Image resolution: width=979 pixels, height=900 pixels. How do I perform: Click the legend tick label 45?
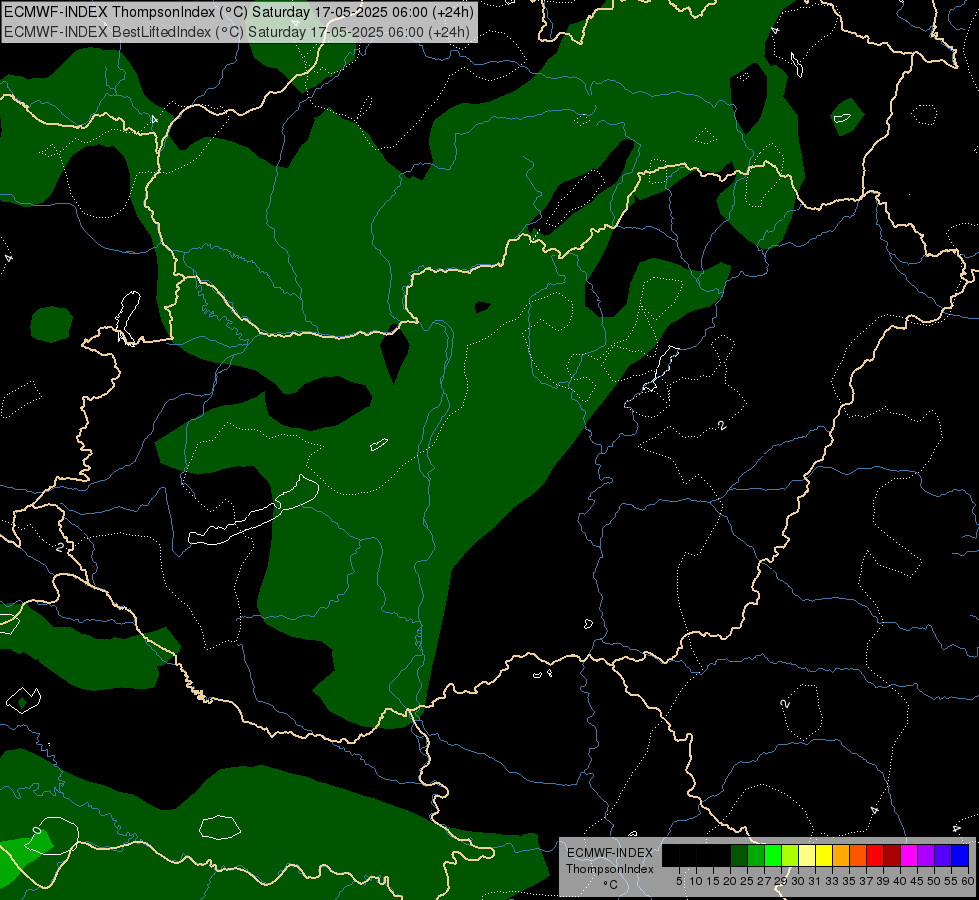(x=917, y=881)
